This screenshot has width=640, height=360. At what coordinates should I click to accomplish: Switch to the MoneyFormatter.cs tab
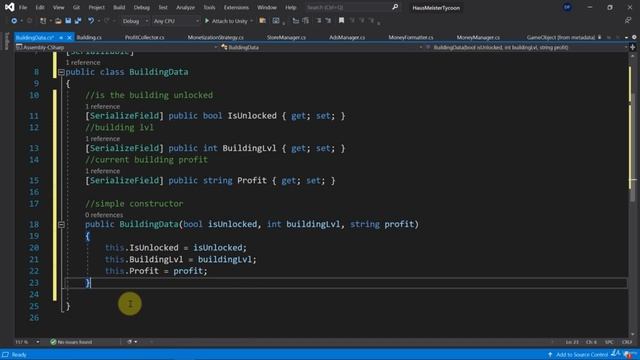coord(411,38)
